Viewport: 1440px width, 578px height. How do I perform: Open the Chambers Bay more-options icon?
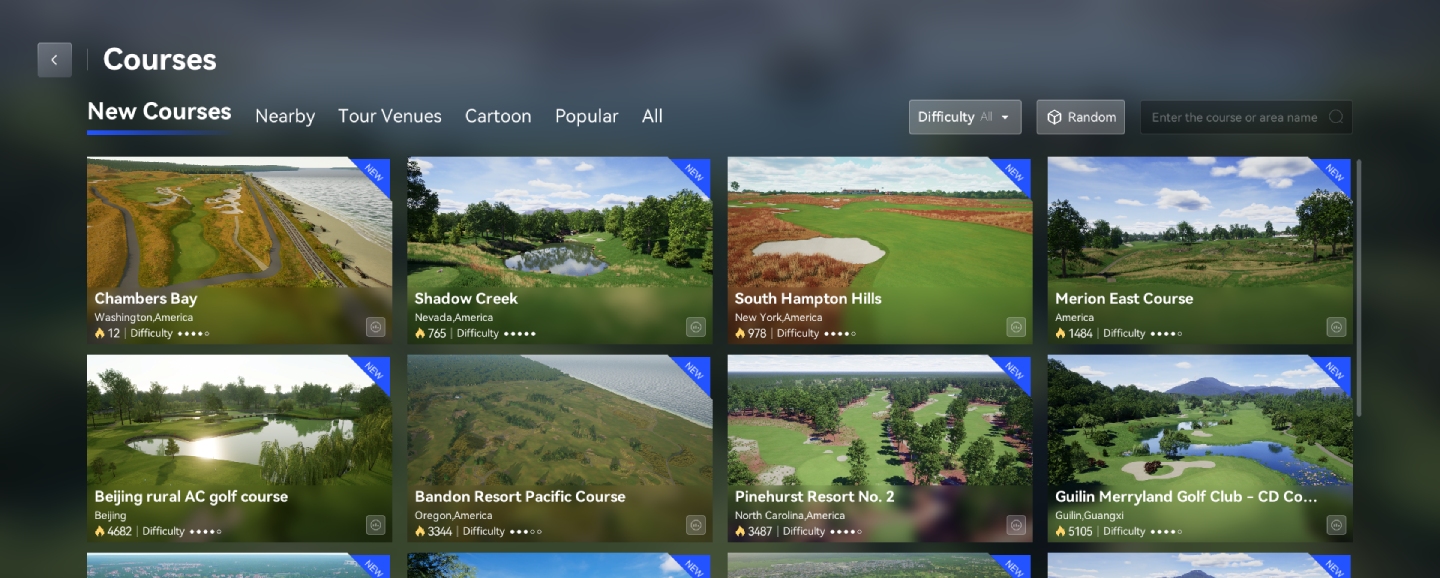[376, 327]
